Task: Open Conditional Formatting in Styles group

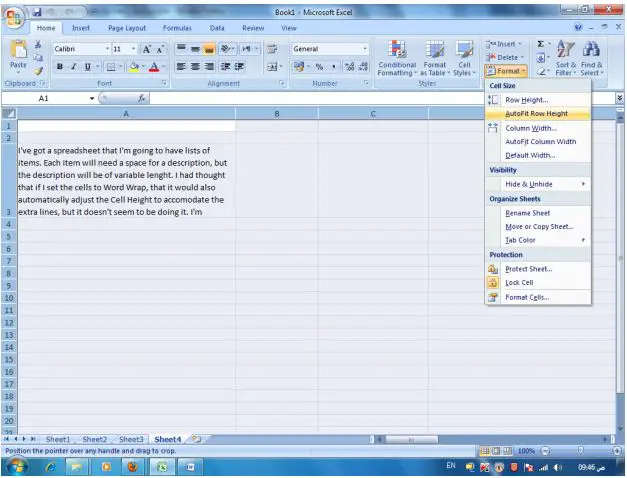Action: pyautogui.click(x=397, y=58)
